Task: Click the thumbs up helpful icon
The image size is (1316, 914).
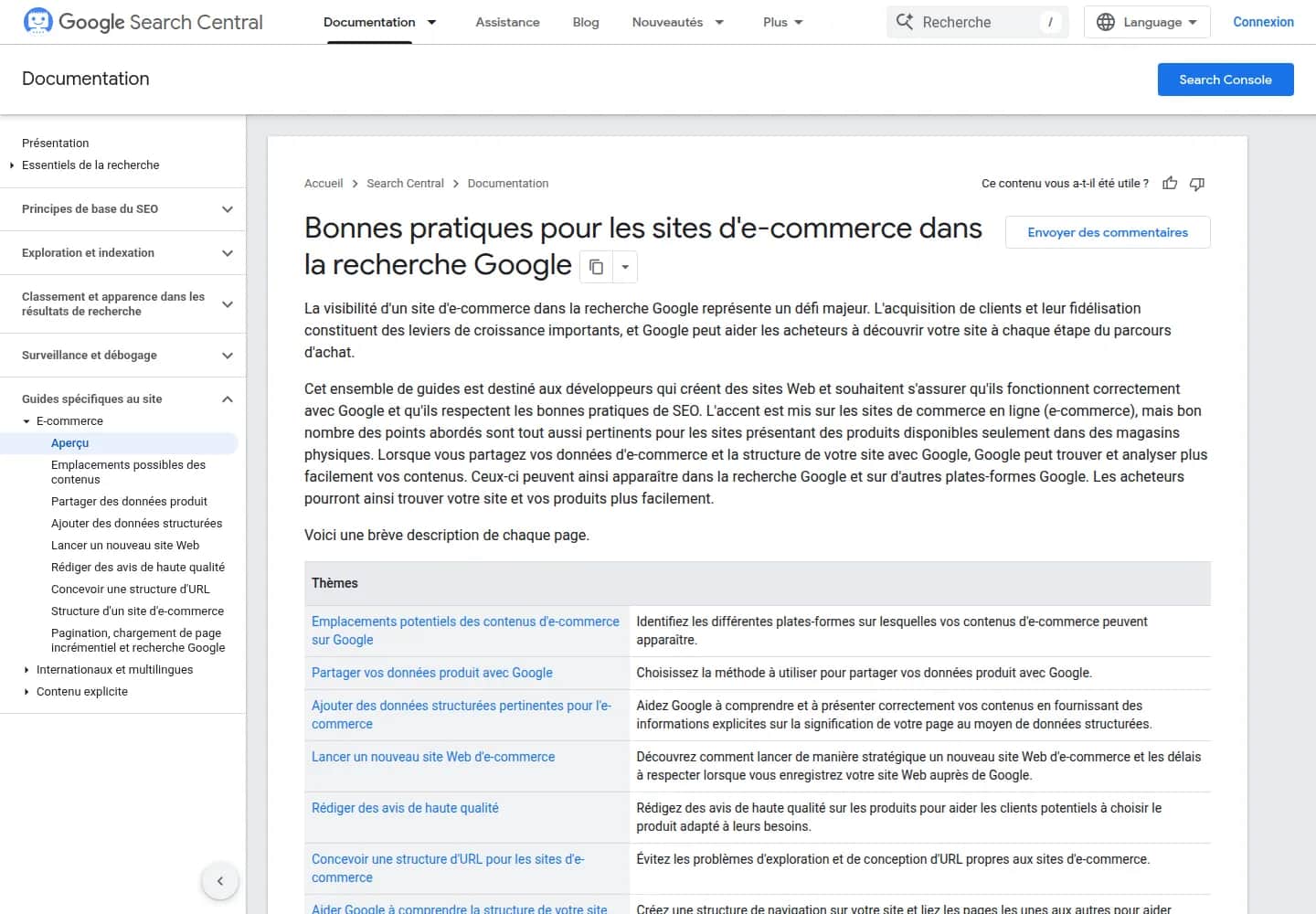Action: 1170,184
